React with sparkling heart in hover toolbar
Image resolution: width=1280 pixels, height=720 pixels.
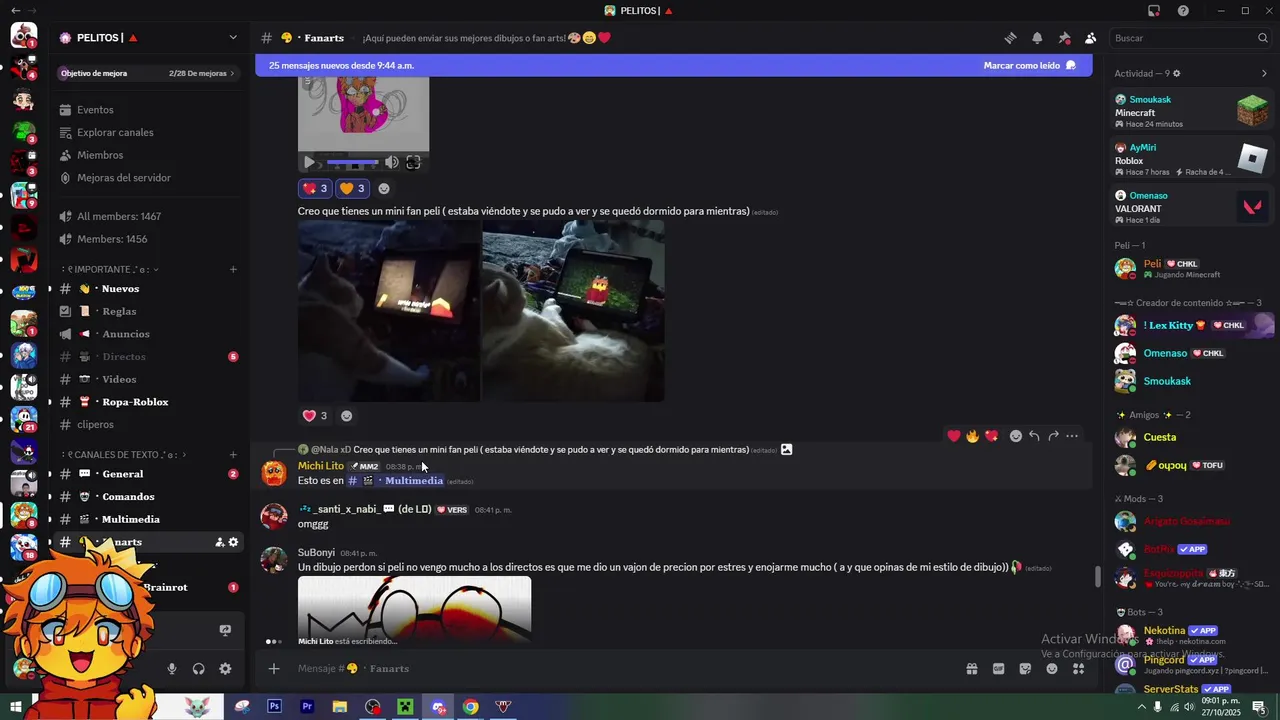(991, 436)
